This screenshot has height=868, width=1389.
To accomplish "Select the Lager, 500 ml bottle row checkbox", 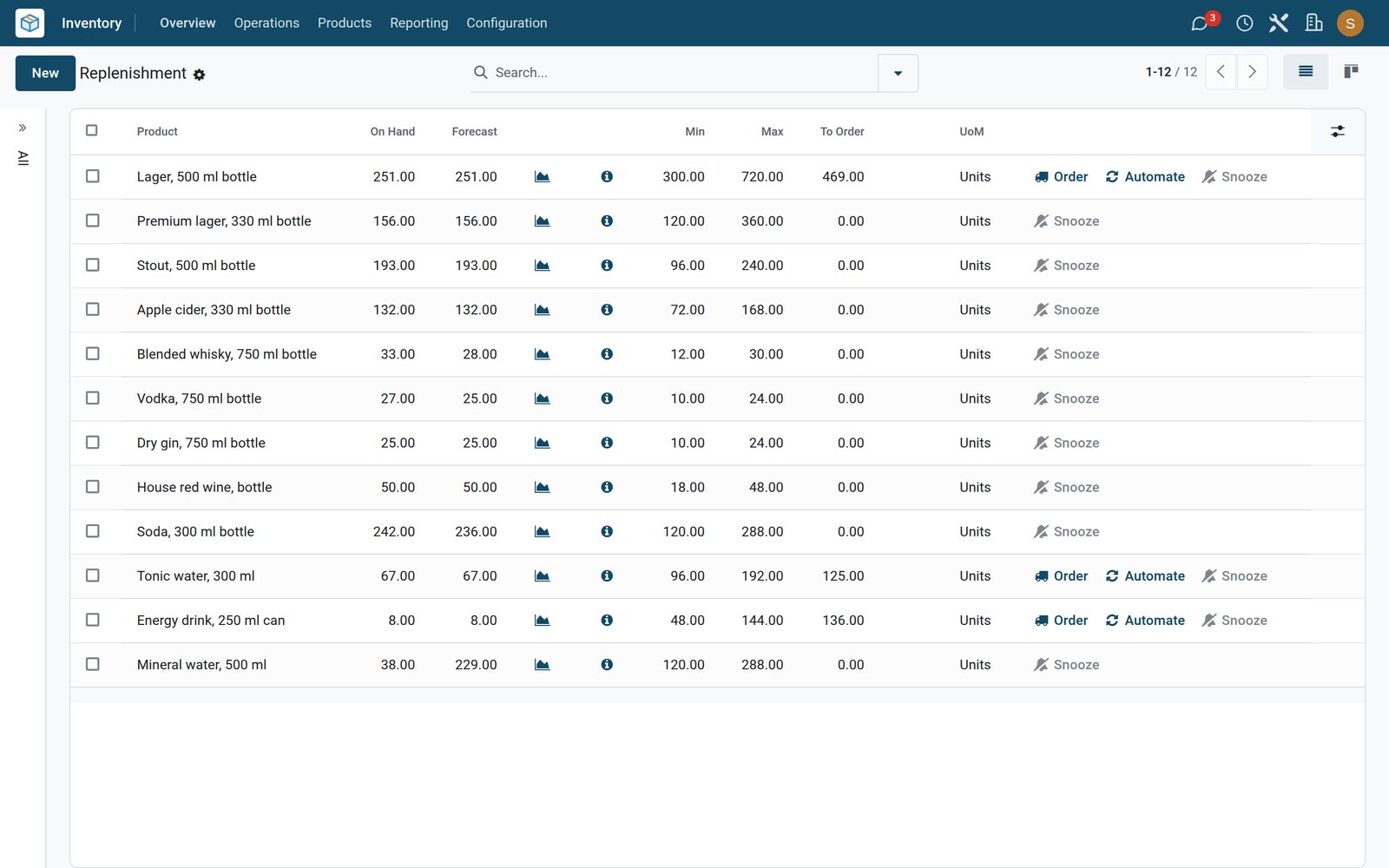I will (93, 176).
